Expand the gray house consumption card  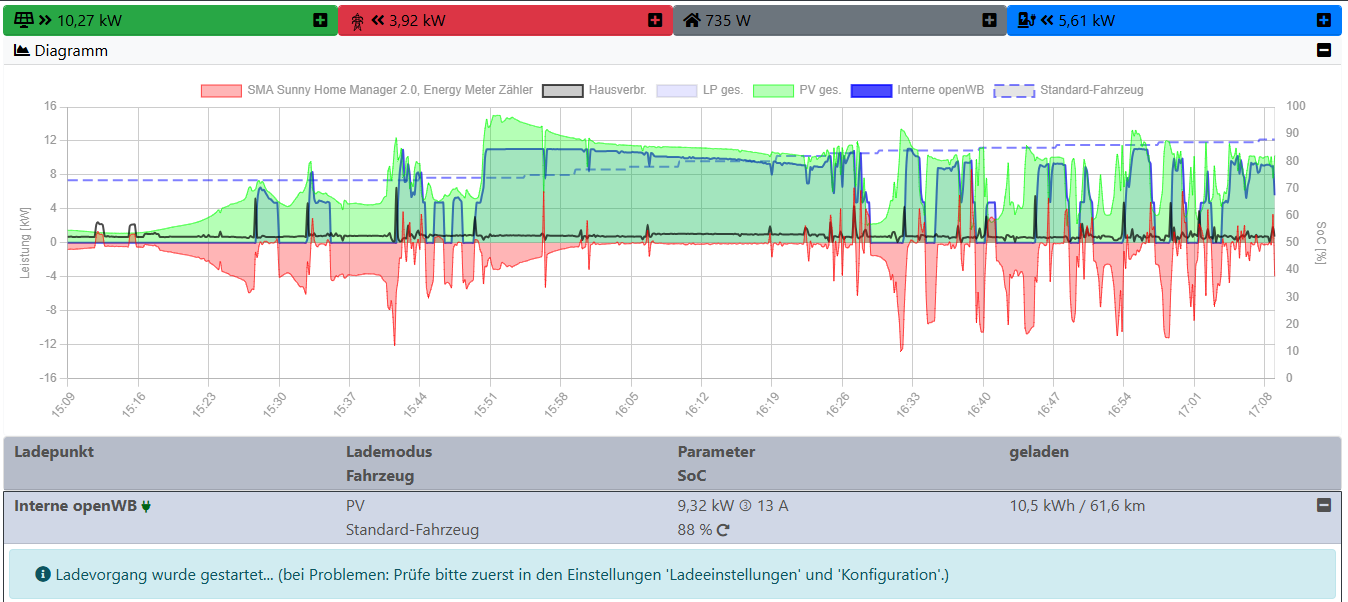(x=989, y=20)
